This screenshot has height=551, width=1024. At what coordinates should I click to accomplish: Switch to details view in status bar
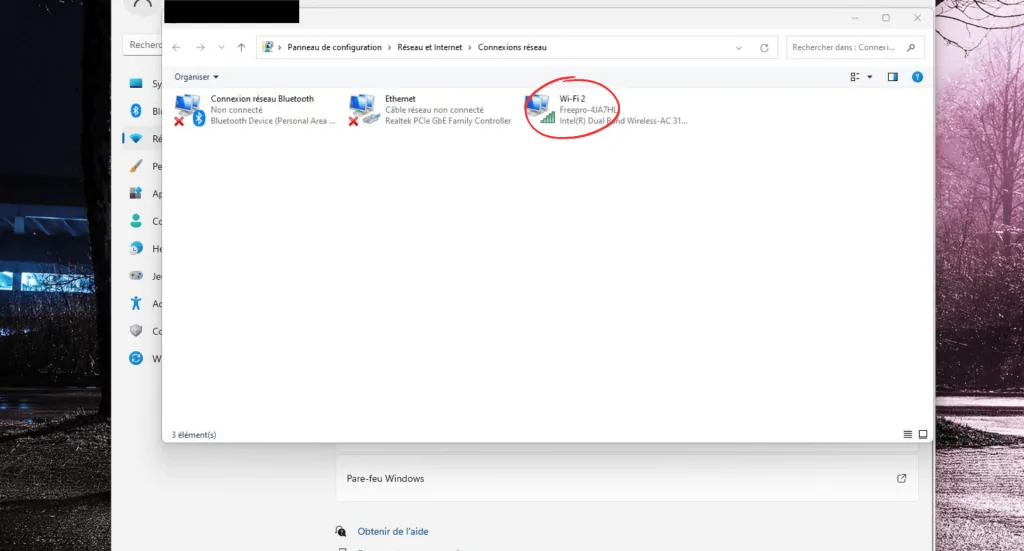click(907, 434)
